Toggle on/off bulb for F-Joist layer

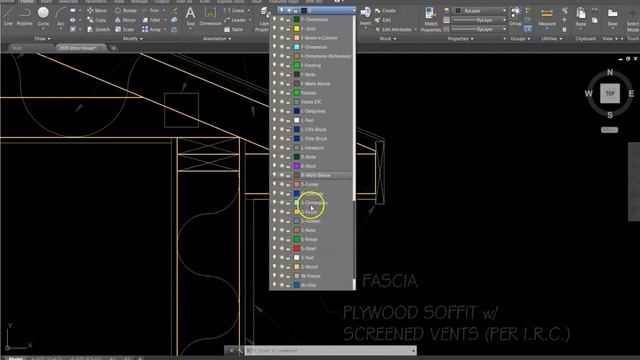coord(274,28)
